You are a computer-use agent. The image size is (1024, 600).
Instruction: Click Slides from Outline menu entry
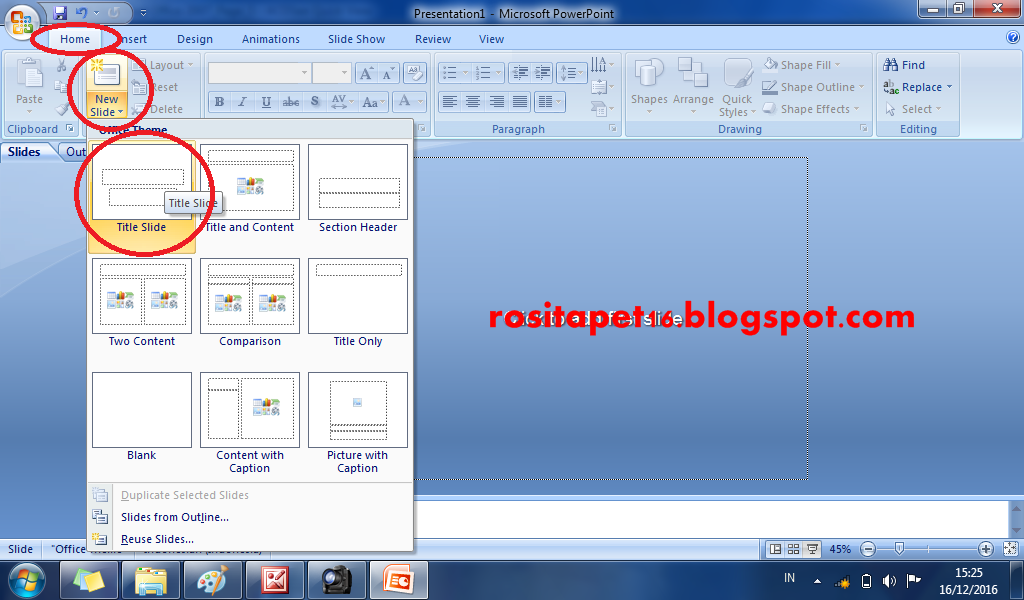174,517
